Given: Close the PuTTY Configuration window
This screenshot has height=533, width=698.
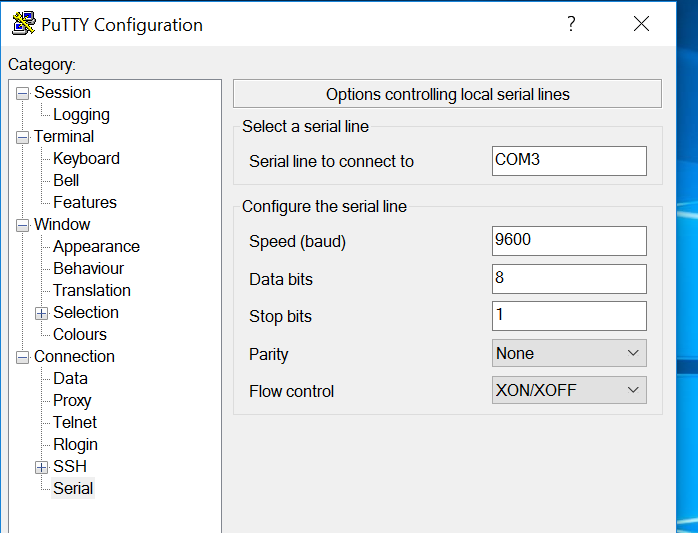Looking at the screenshot, I should [642, 24].
